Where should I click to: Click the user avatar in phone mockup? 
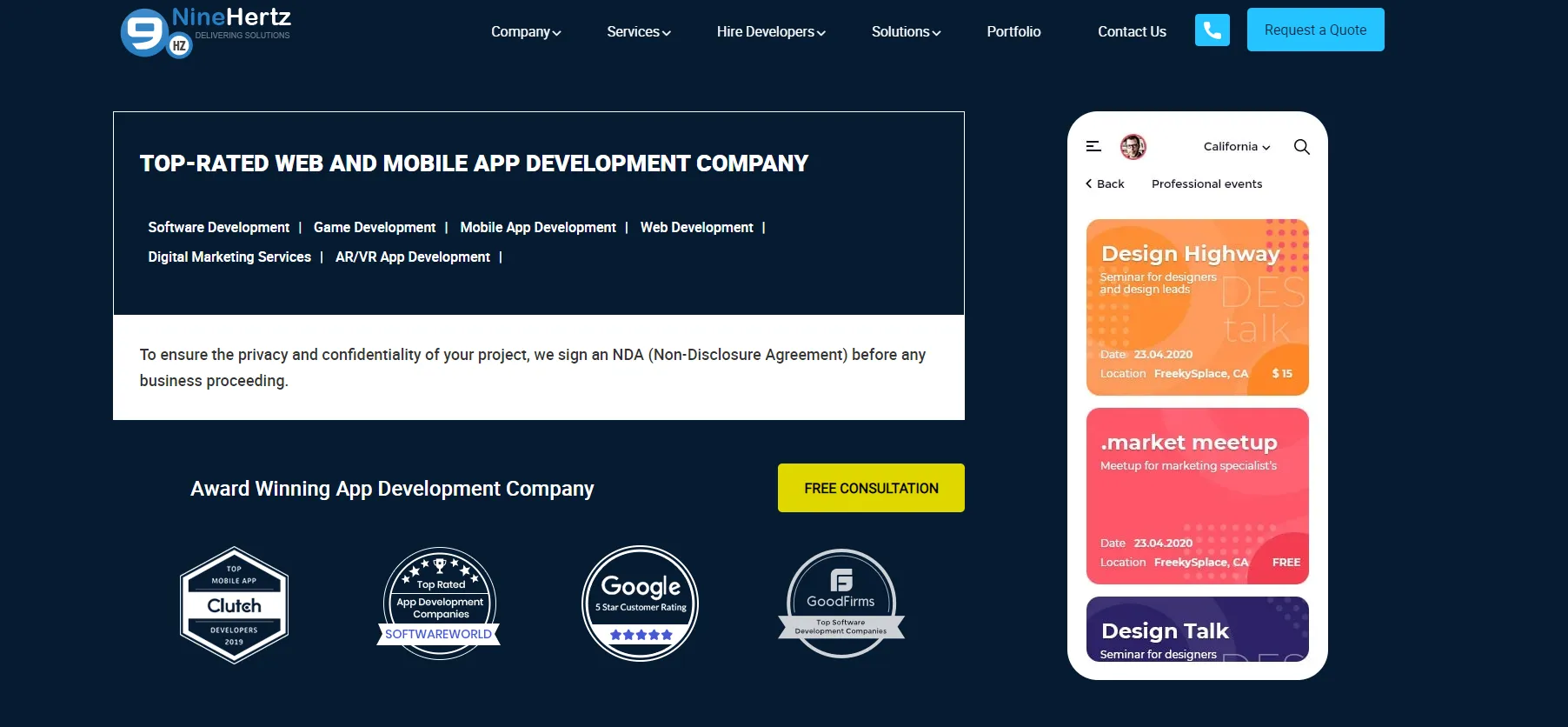coord(1133,147)
